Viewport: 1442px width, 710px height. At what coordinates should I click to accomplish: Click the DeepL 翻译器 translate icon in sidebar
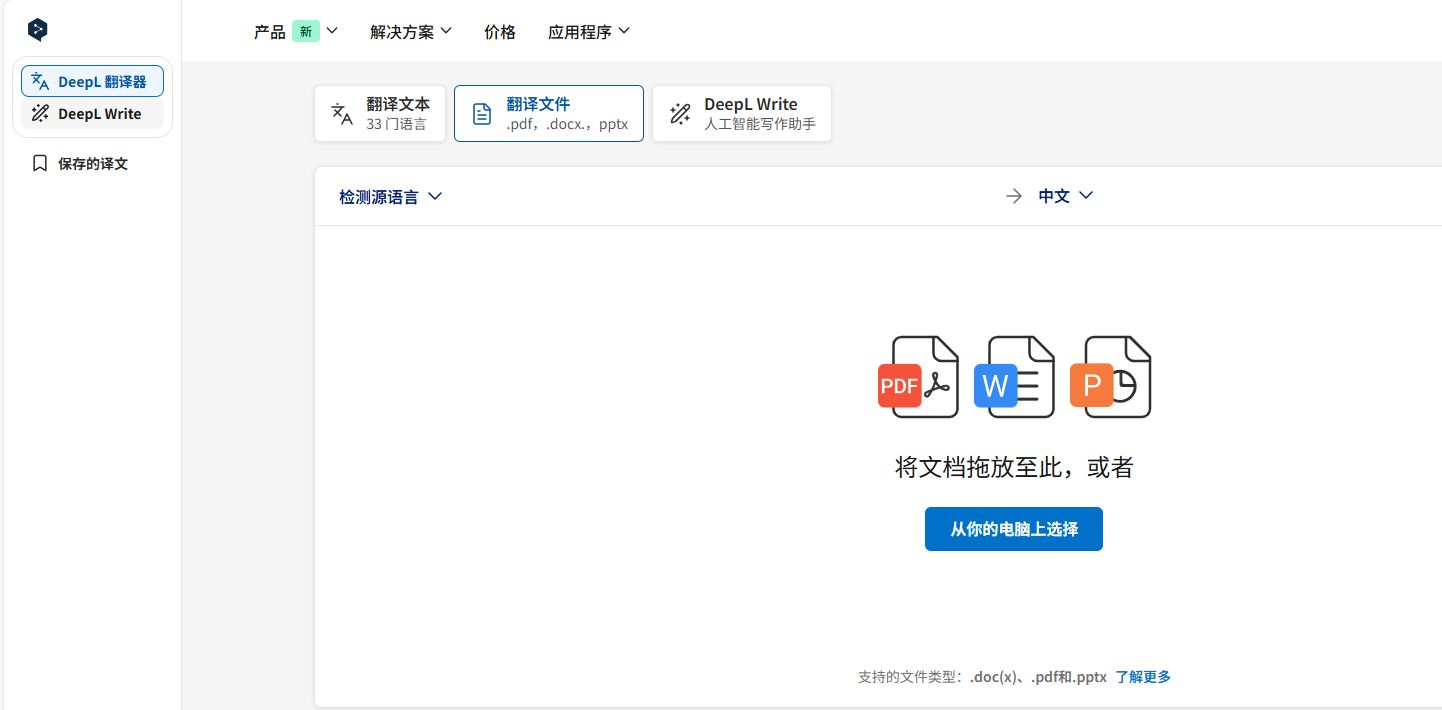[40, 82]
